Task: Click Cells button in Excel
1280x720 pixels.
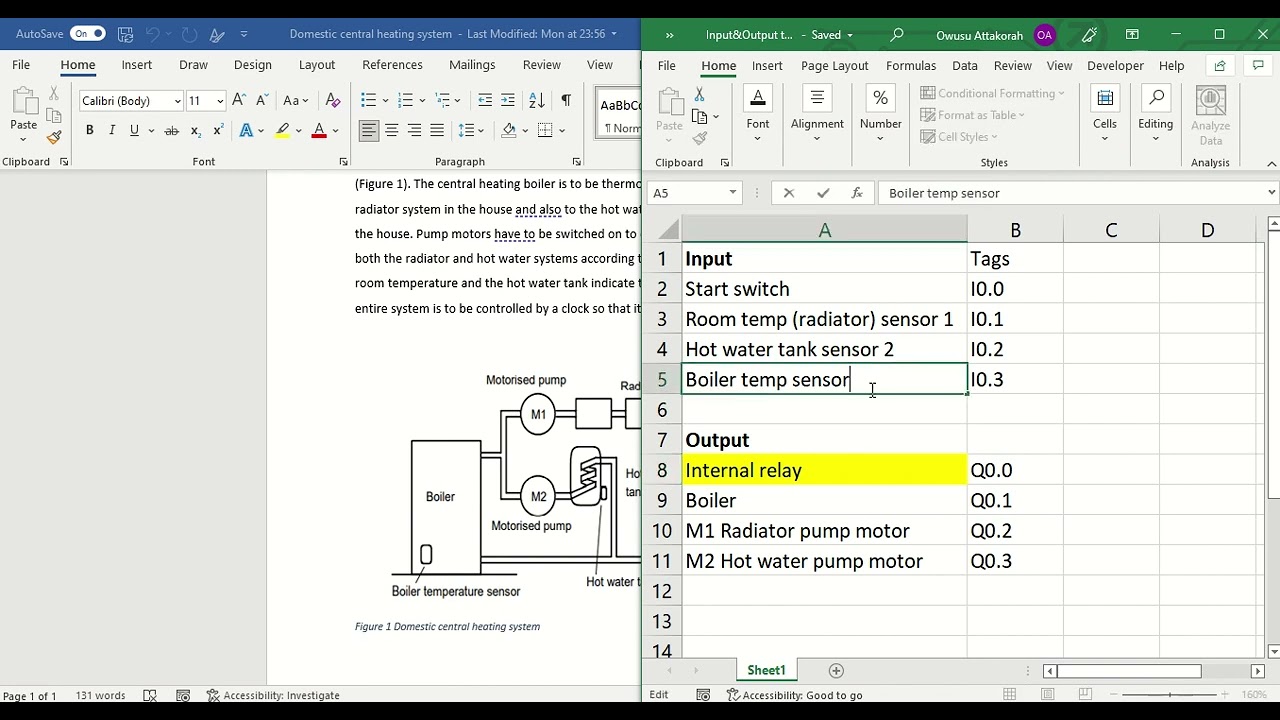Action: pyautogui.click(x=1105, y=114)
